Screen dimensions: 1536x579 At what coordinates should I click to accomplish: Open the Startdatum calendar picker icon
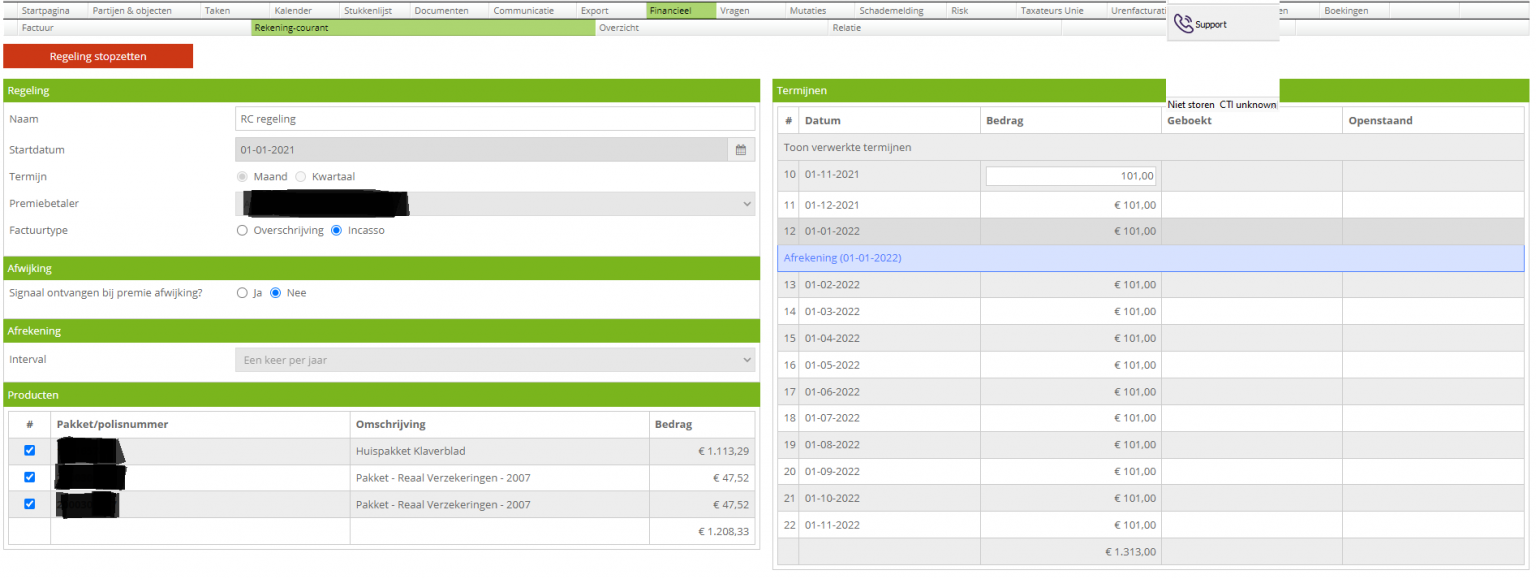[740, 150]
